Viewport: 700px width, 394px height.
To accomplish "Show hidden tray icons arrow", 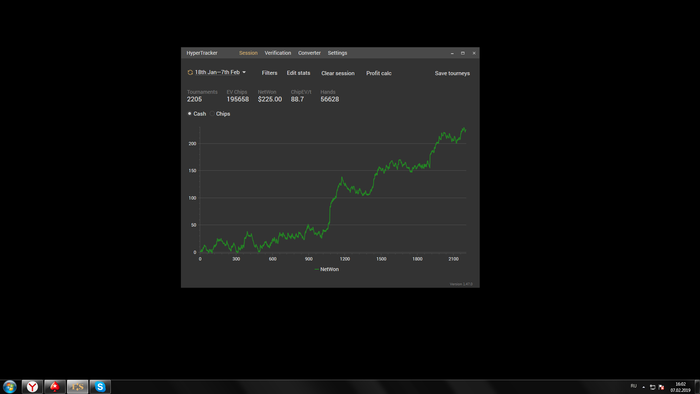I will 644,387.
